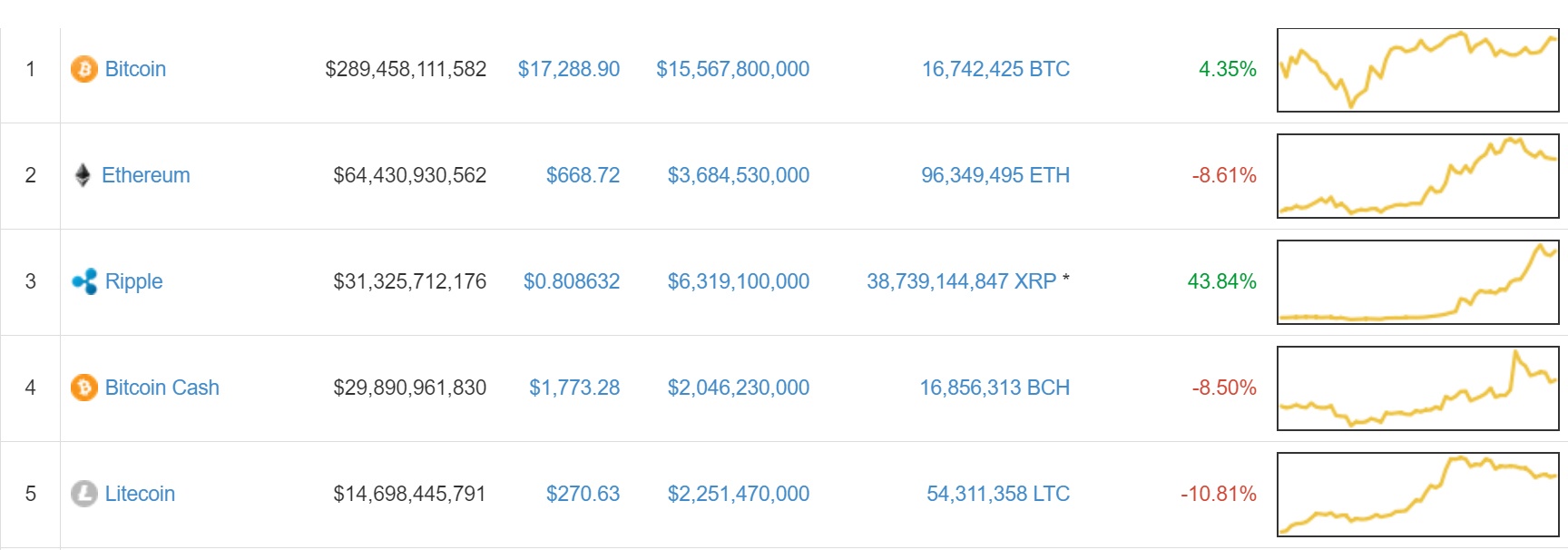Click Ethereum volume $3,684,530,000
Viewport: 1568px width, 550px height.
(x=738, y=175)
